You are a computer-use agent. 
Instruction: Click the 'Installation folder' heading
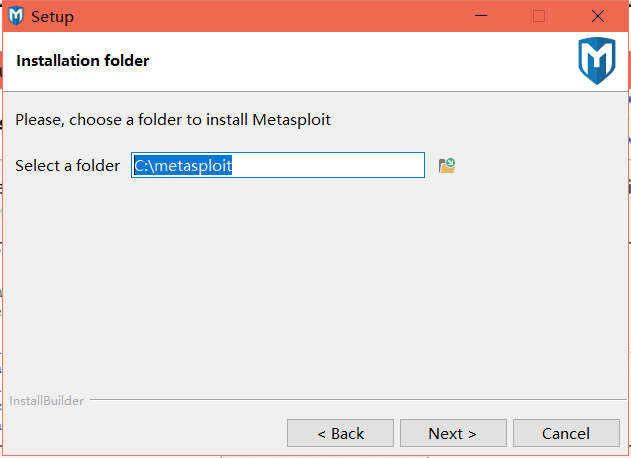(82, 61)
